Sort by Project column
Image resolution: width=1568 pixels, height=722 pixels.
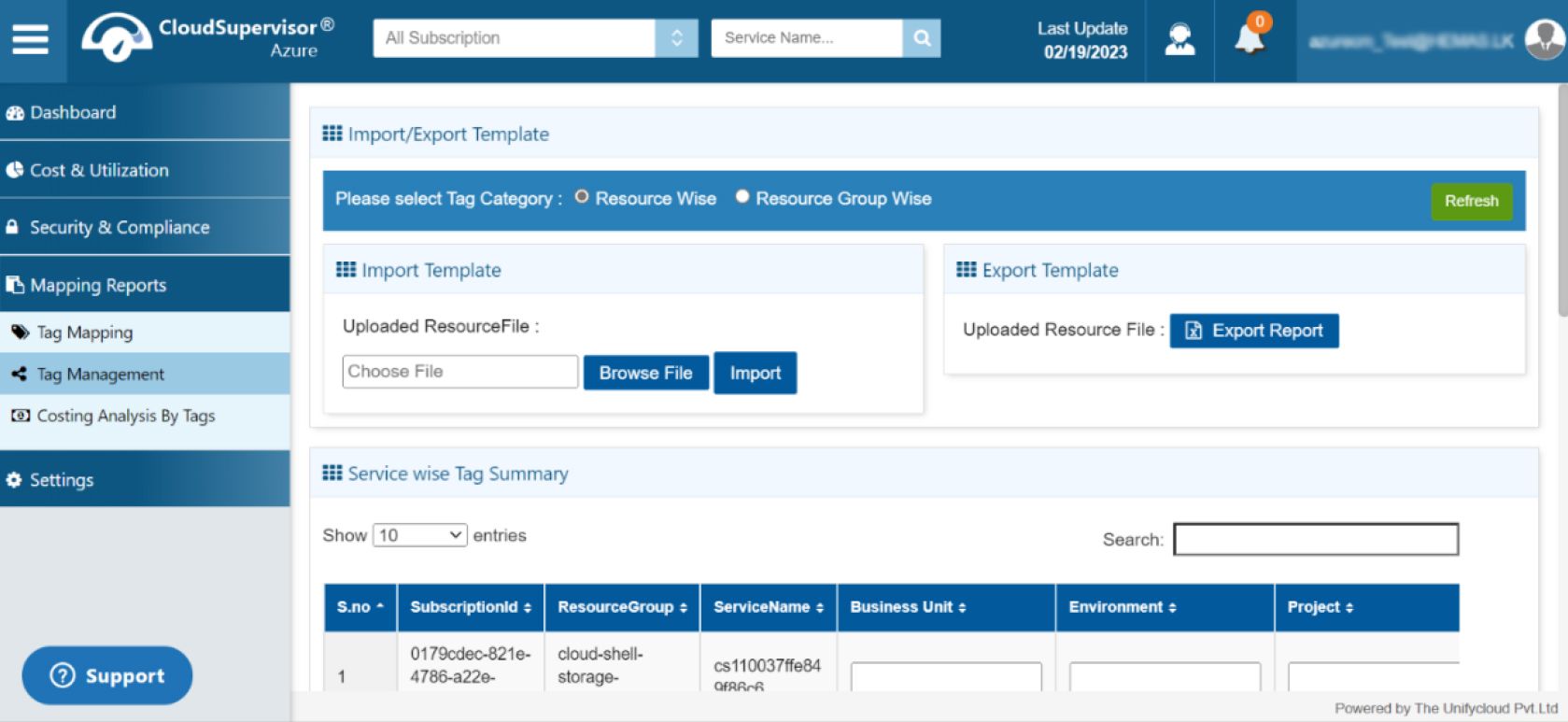point(1366,607)
